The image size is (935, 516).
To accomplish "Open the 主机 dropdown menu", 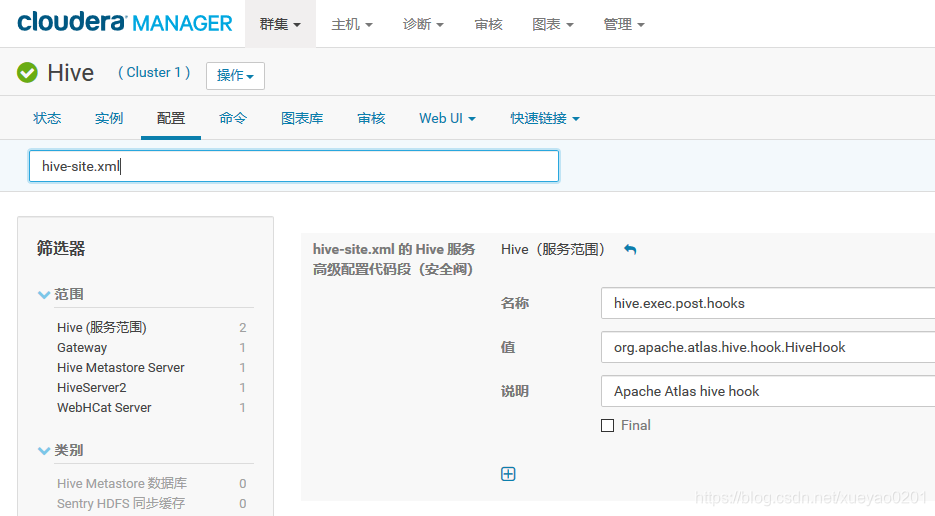I will point(352,24).
